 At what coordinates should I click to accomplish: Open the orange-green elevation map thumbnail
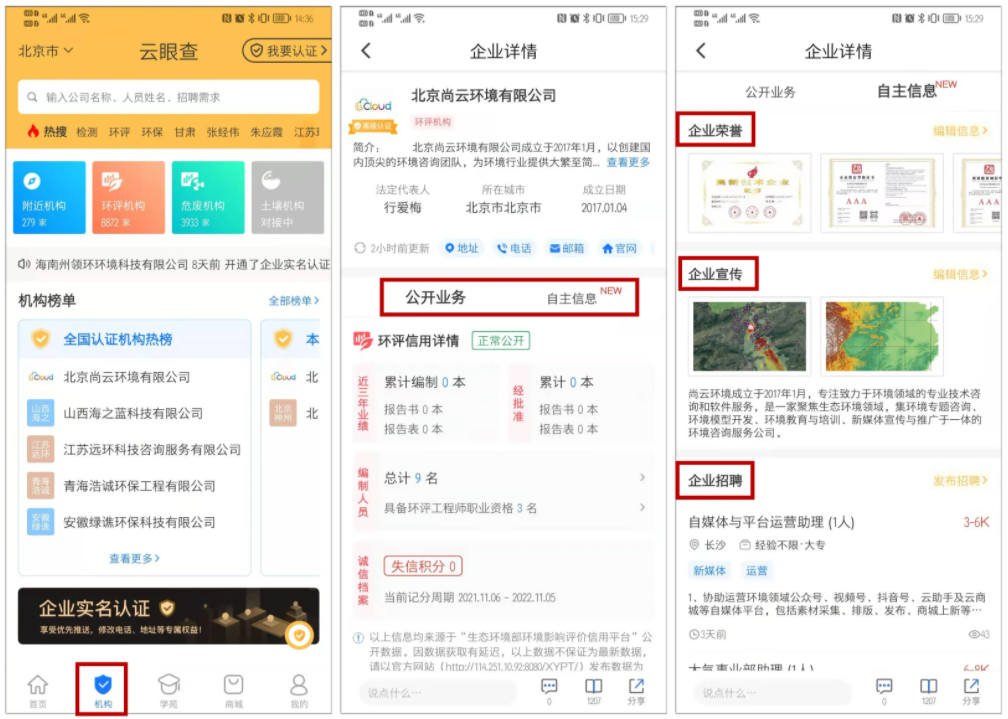click(x=882, y=336)
